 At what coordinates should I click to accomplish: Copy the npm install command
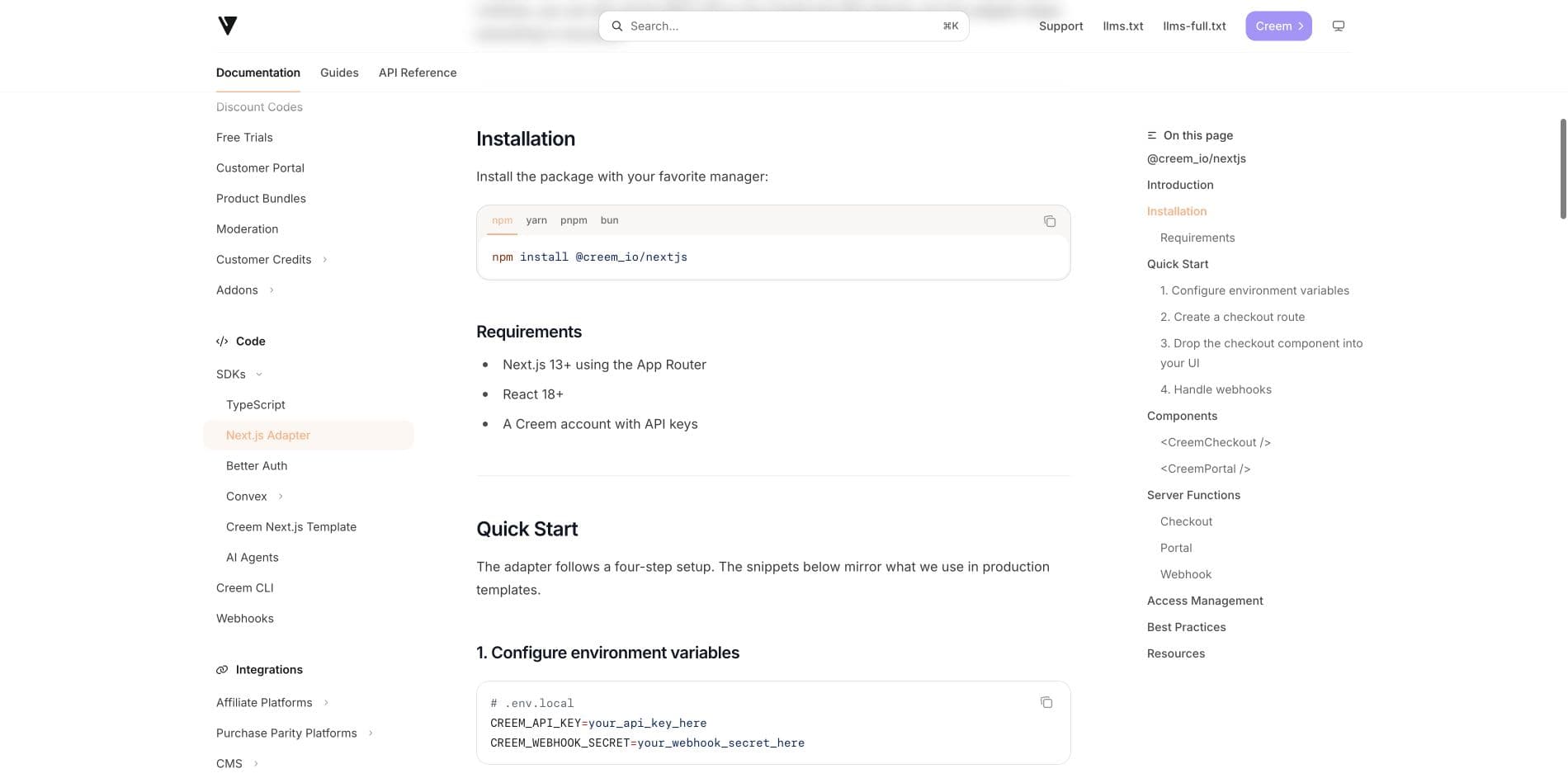tap(1050, 221)
